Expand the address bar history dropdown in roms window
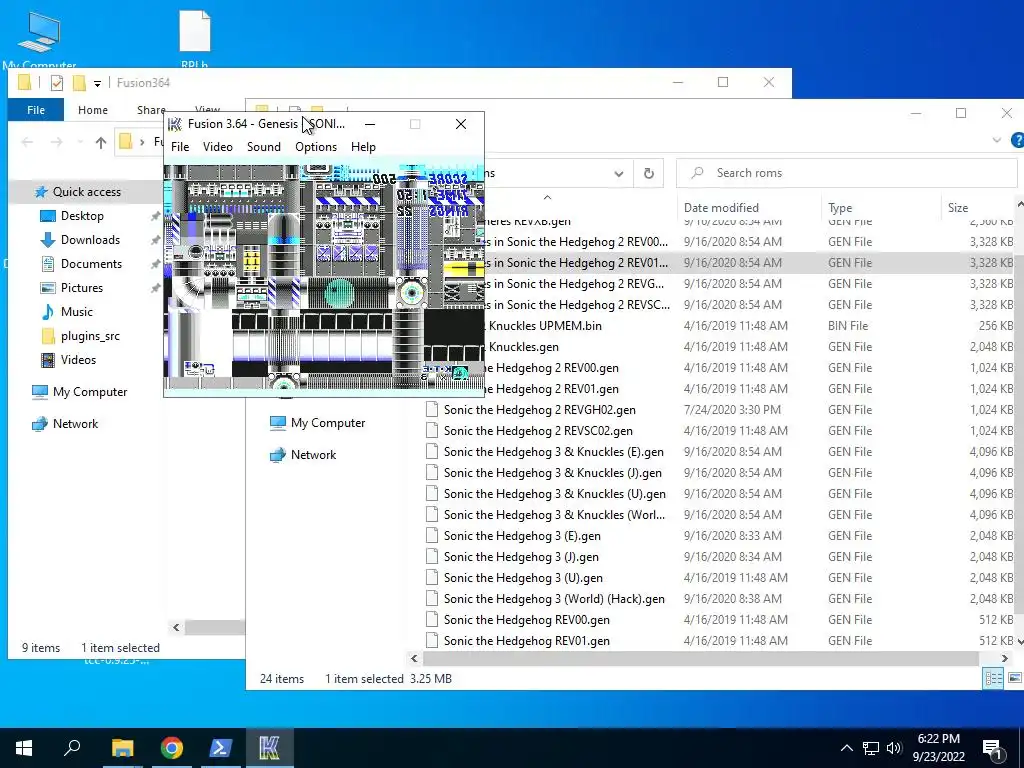Viewport: 1024px width, 768px height. [x=618, y=174]
